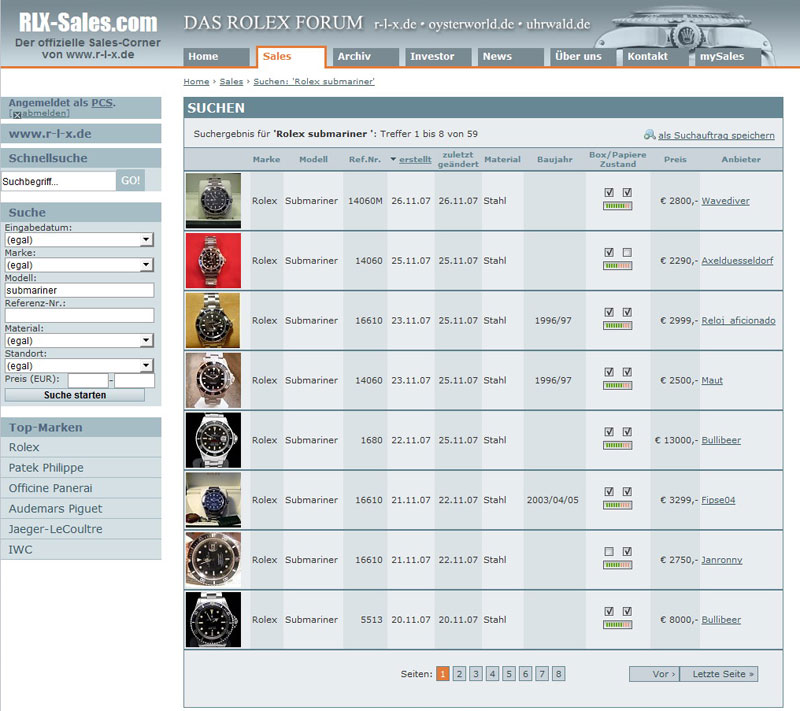Toggle Box checkbox in Axelduesseldorf row
This screenshot has width=800, height=711.
pyautogui.click(x=609, y=252)
